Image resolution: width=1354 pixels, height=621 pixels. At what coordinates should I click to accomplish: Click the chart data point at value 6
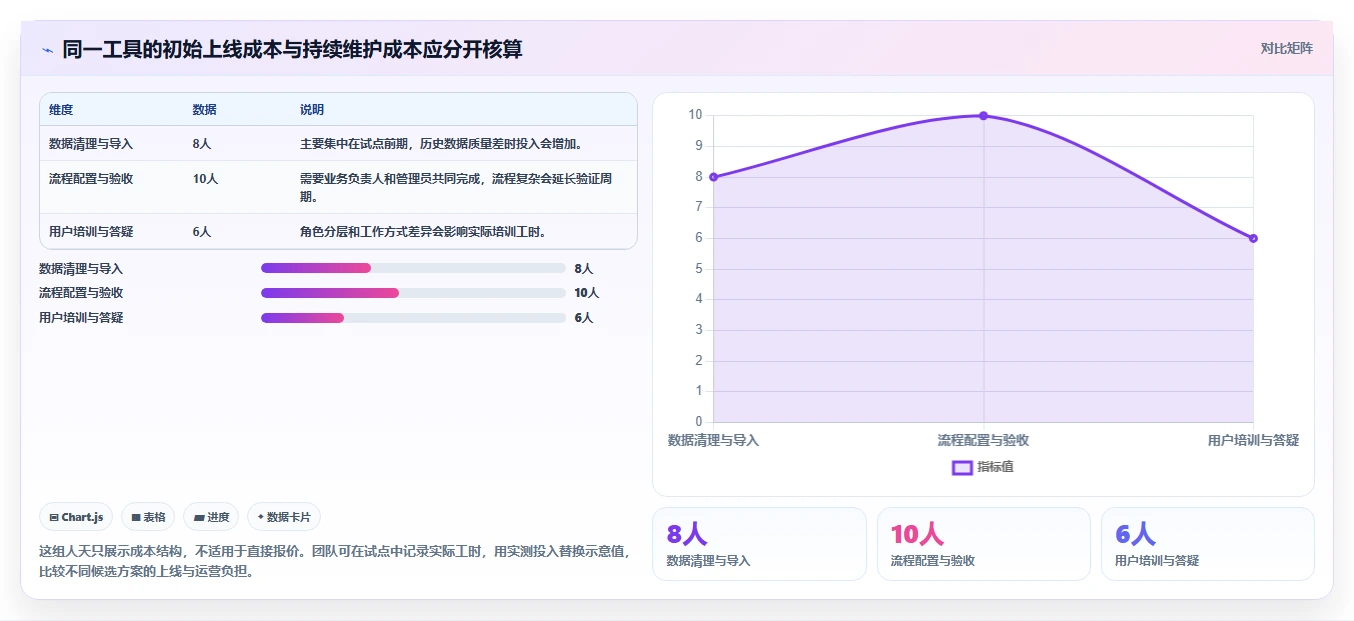pos(1253,238)
